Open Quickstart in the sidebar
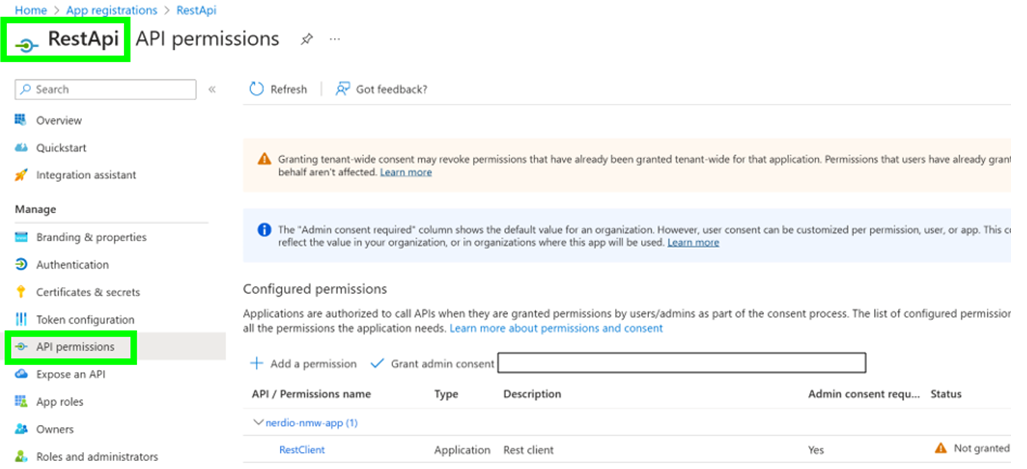 point(61,148)
